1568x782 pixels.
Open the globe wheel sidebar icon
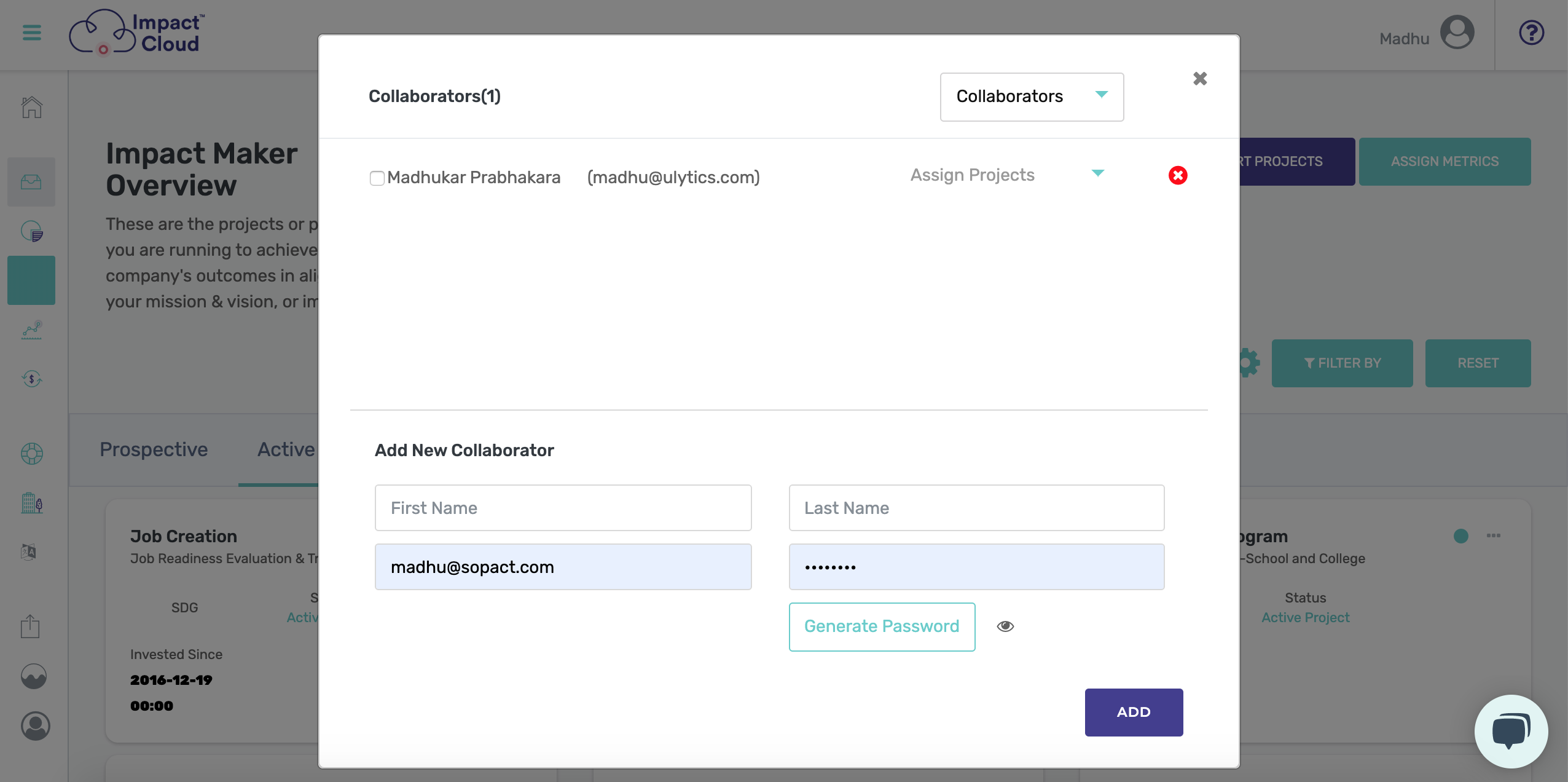pyautogui.click(x=31, y=454)
